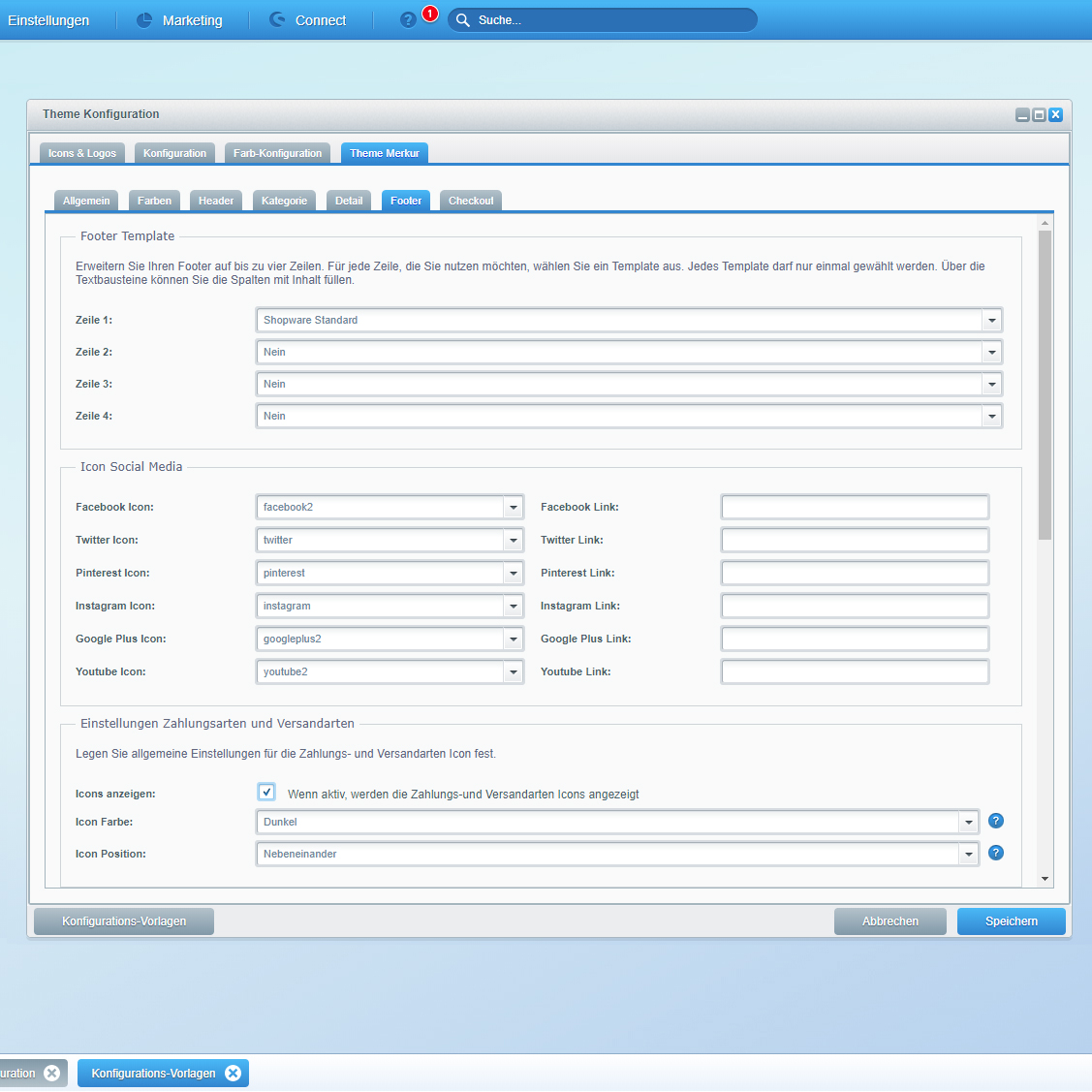Toggle the Icons anzeigen checkbox

[266, 793]
